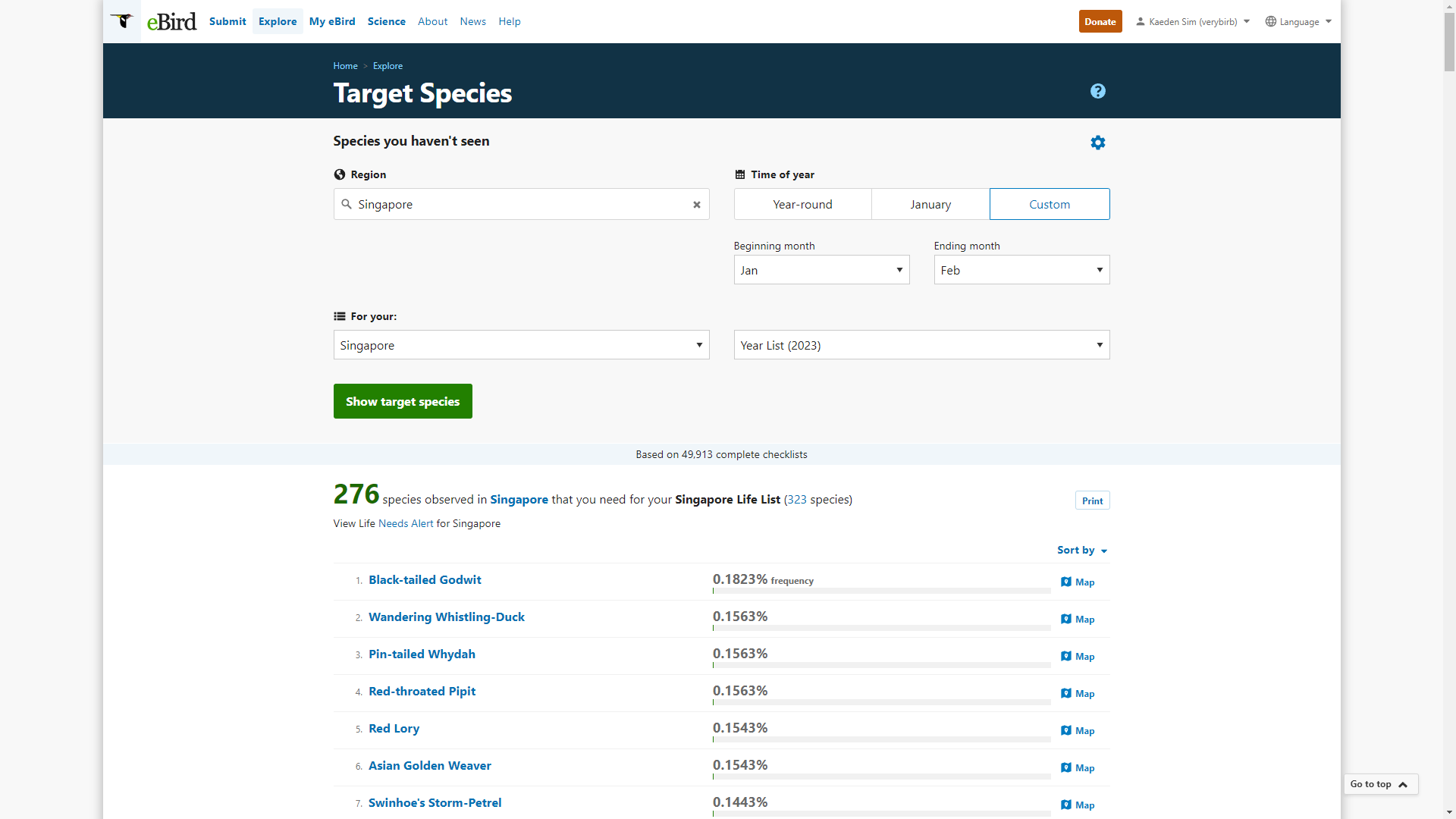Open the My eBird menu item
This screenshot has height=819, width=1456.
tap(332, 21)
